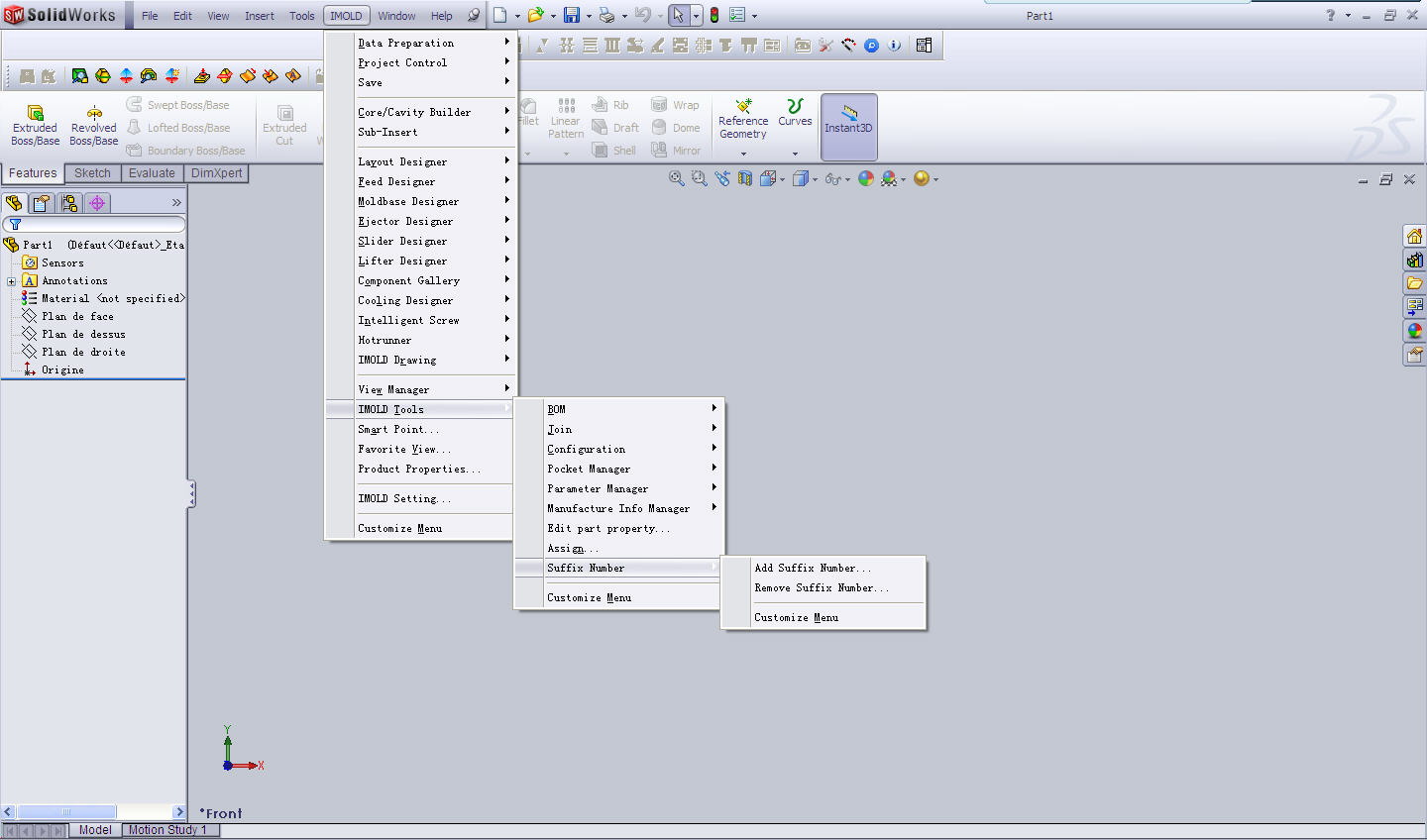Select Plan de droite in tree
This screenshot has width=1427, height=840.
73,352
